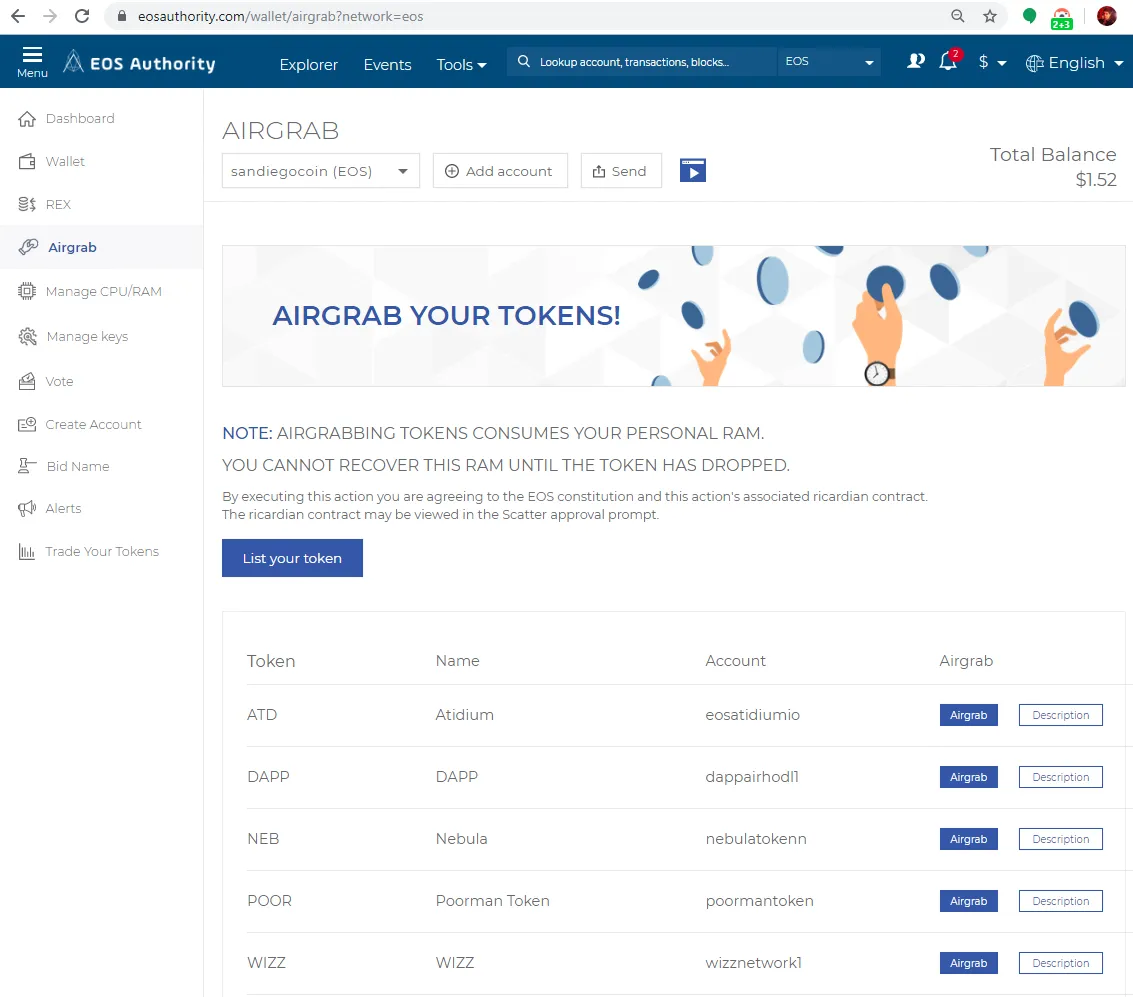This screenshot has height=997, width=1133.
Task: Click the browser zoom magnifier icon
Action: (x=957, y=16)
